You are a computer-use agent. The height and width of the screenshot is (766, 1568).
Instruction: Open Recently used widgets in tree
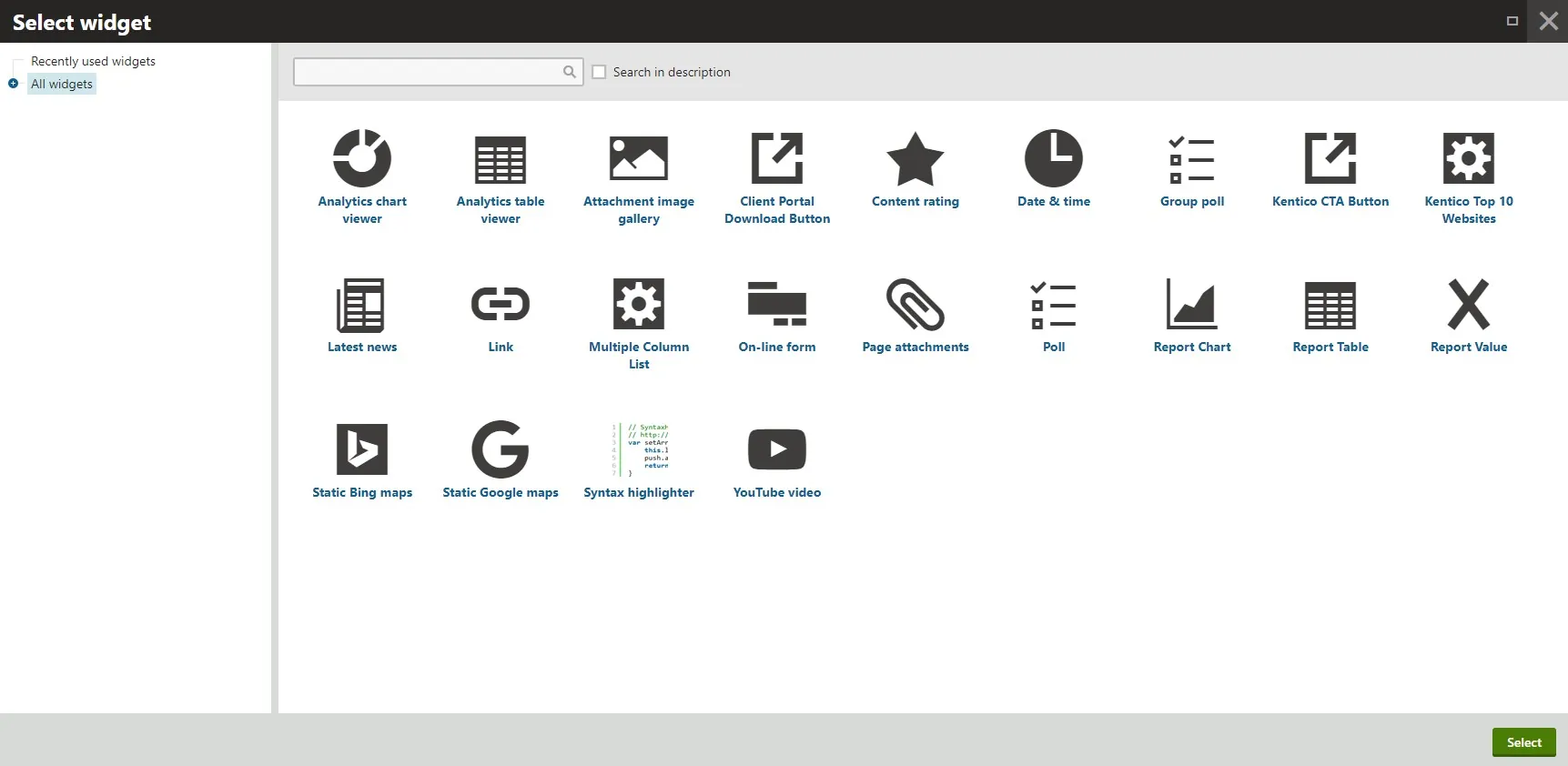pos(93,61)
